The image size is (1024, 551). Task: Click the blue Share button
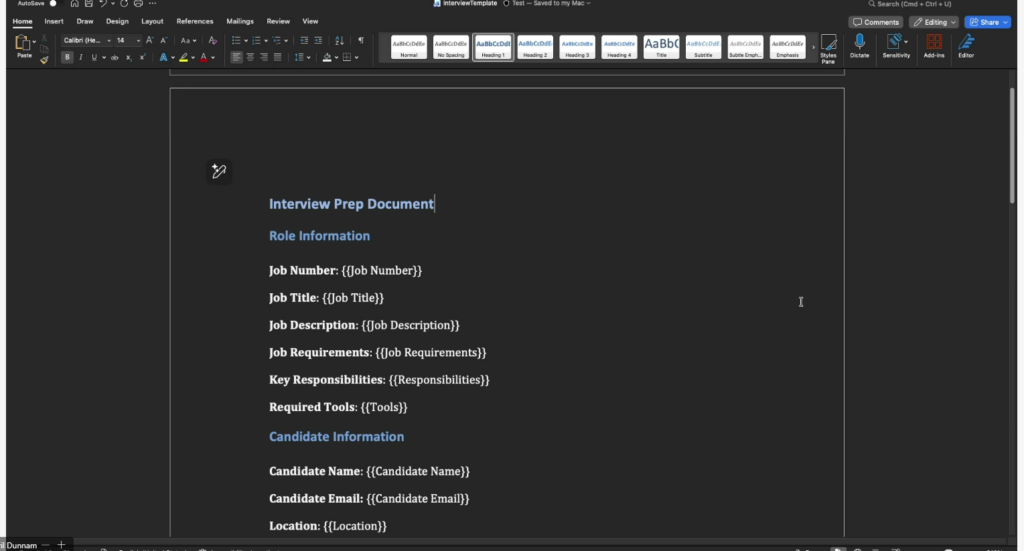point(987,22)
